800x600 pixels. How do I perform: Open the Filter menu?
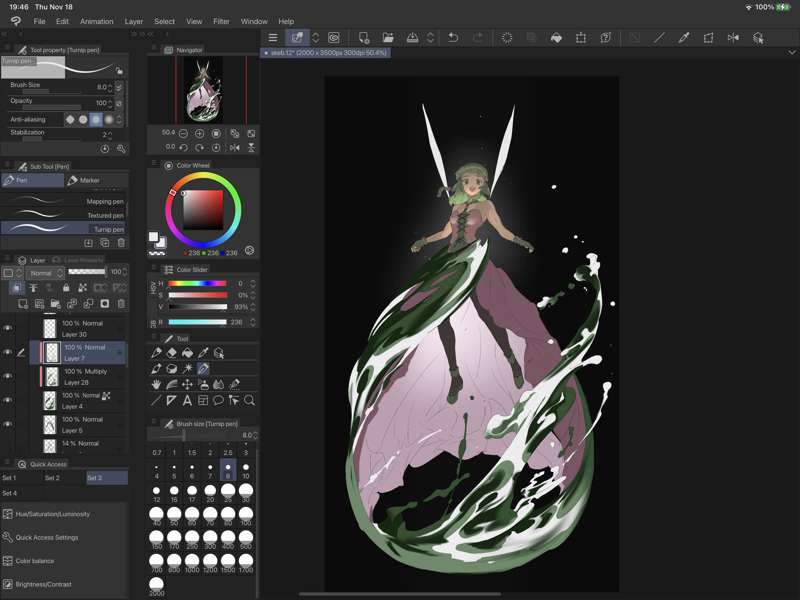pyautogui.click(x=221, y=21)
